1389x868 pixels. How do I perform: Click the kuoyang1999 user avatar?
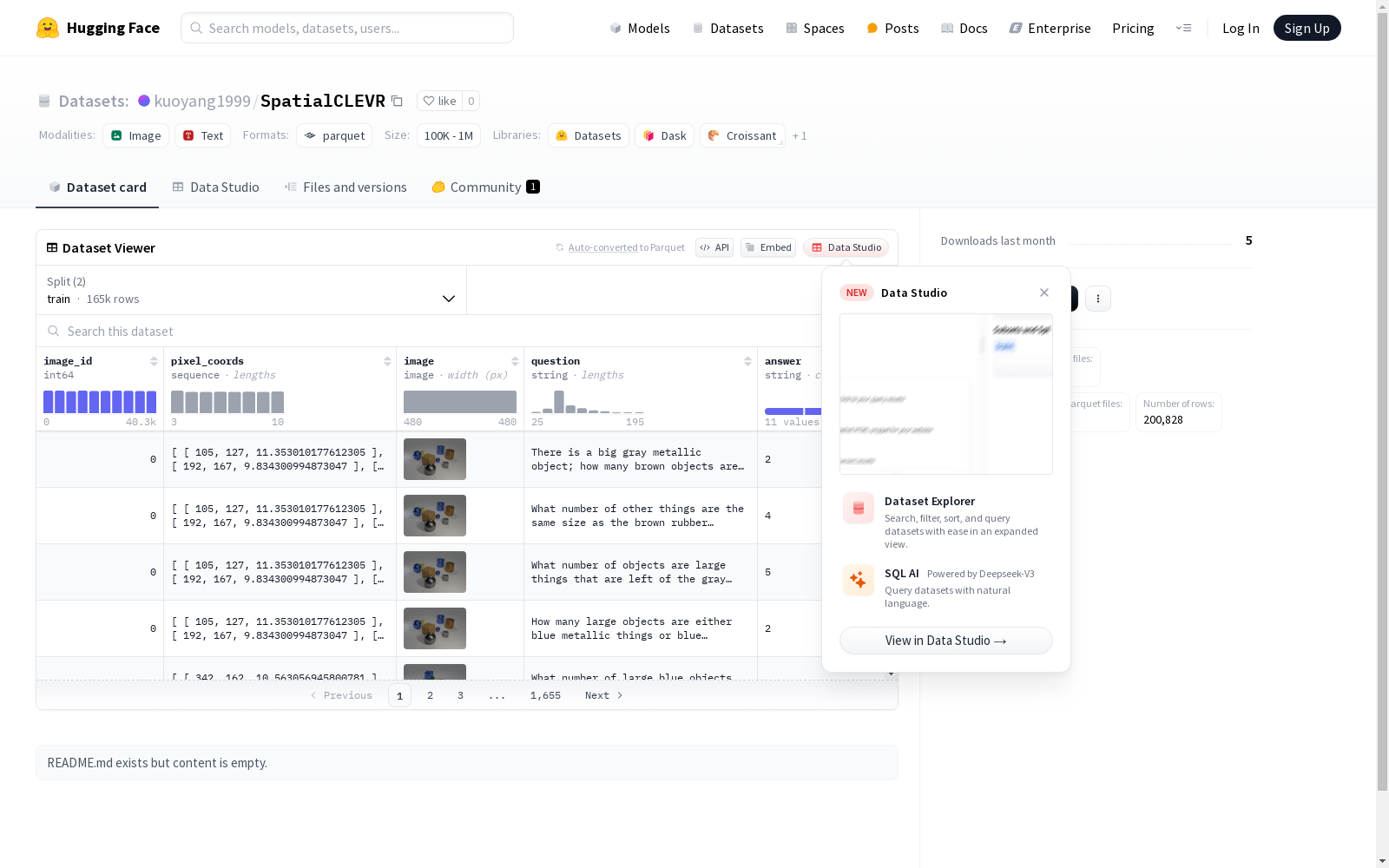click(x=144, y=101)
